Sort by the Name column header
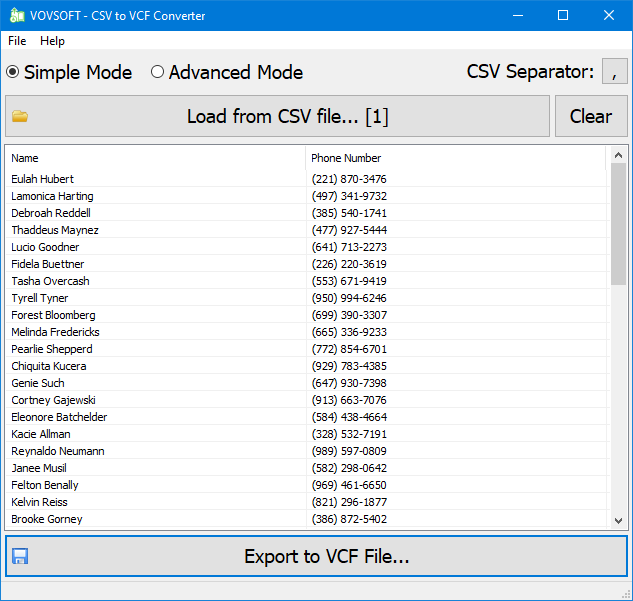This screenshot has width=633, height=601. pos(155,158)
